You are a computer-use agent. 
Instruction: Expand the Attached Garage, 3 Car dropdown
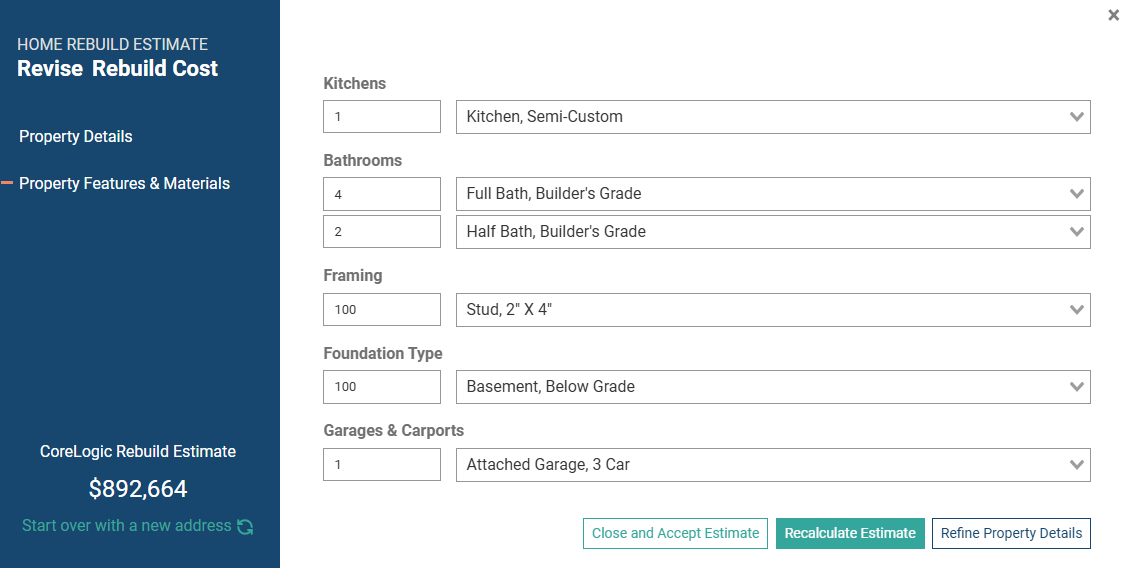[x=773, y=464]
